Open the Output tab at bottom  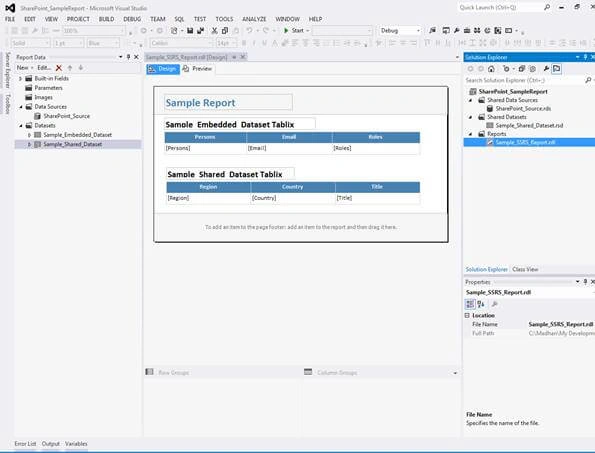(x=51, y=444)
